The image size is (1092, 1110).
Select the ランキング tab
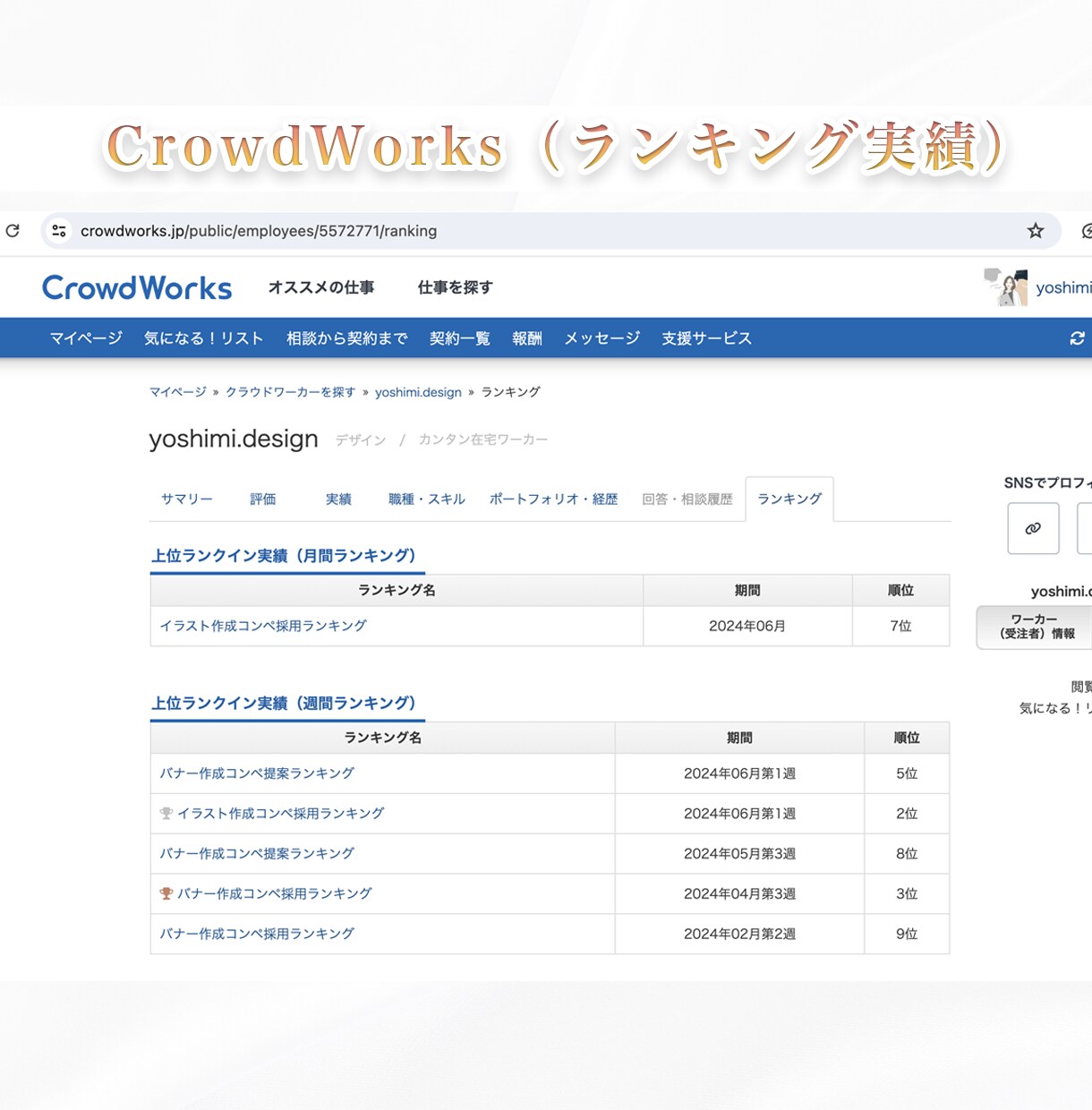[789, 499]
